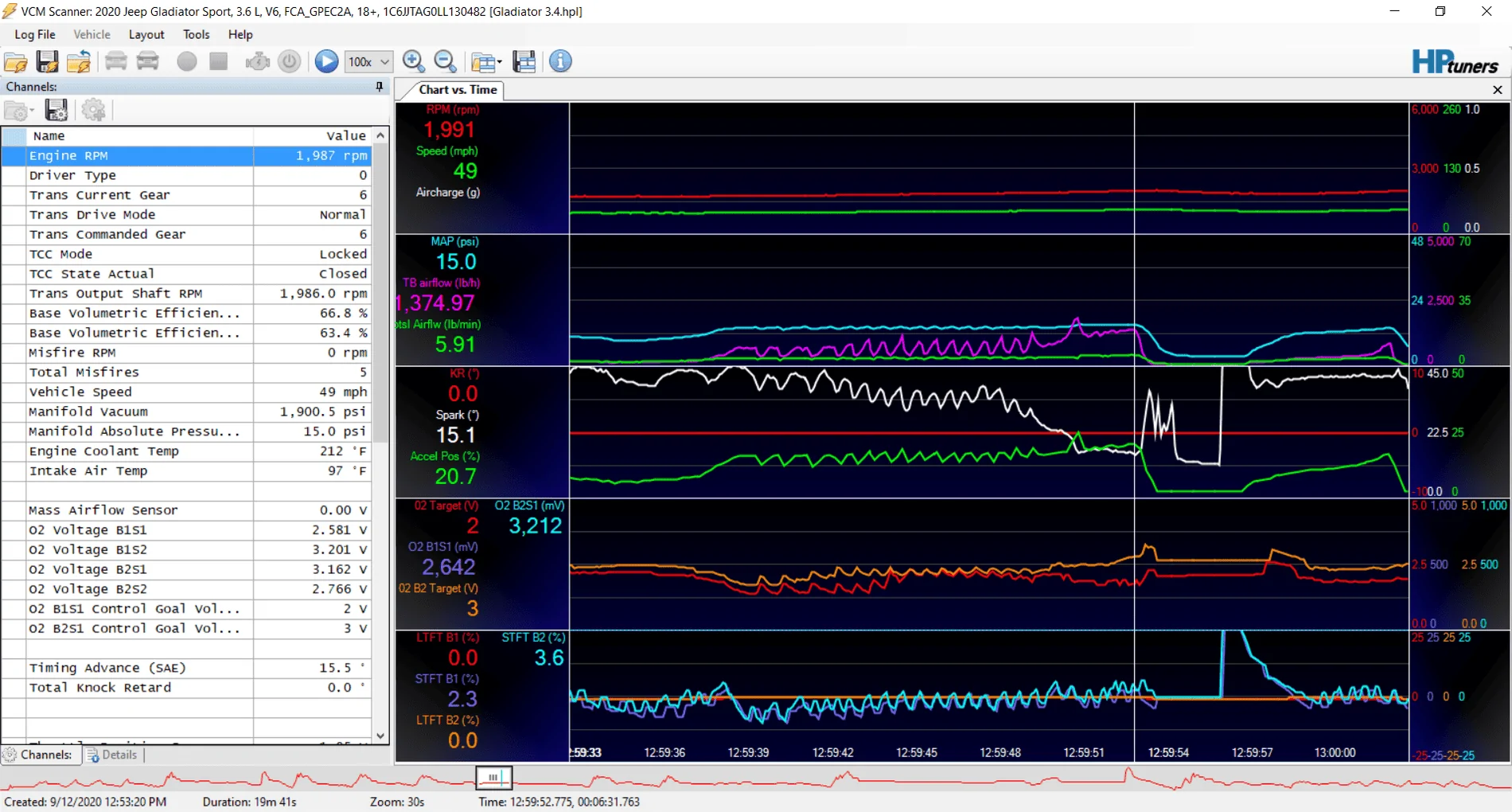Image resolution: width=1512 pixels, height=812 pixels.
Task: Click the 12:59:54 time axis marker
Action: coord(1167,752)
